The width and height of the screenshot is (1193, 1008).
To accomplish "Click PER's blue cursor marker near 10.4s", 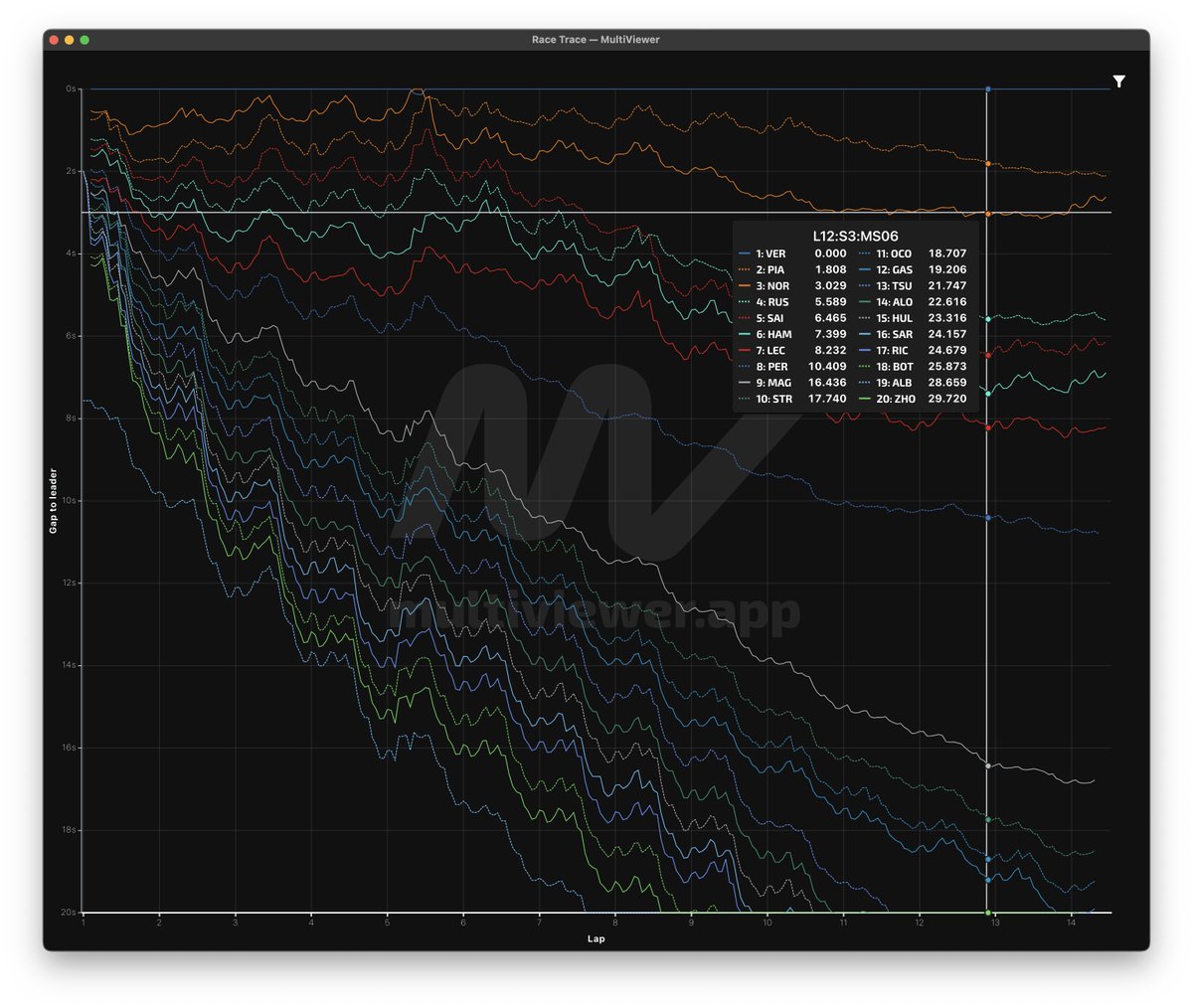I will click(x=987, y=518).
